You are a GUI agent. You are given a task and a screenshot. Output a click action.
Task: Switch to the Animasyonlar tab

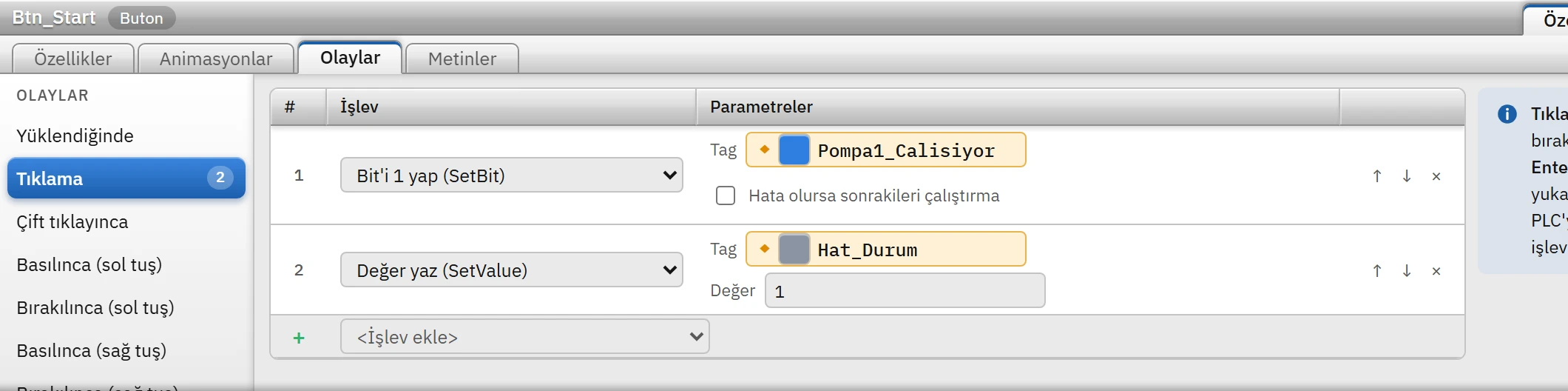(216, 59)
